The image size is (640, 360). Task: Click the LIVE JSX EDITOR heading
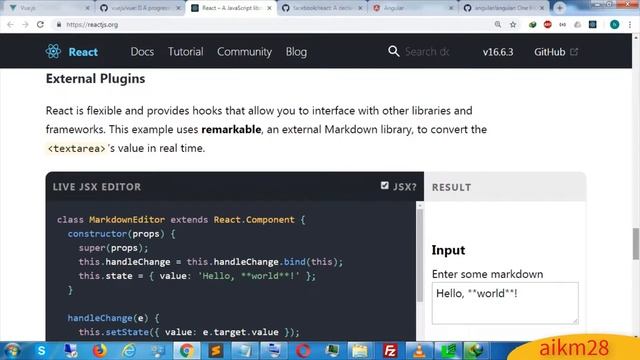tap(97, 187)
